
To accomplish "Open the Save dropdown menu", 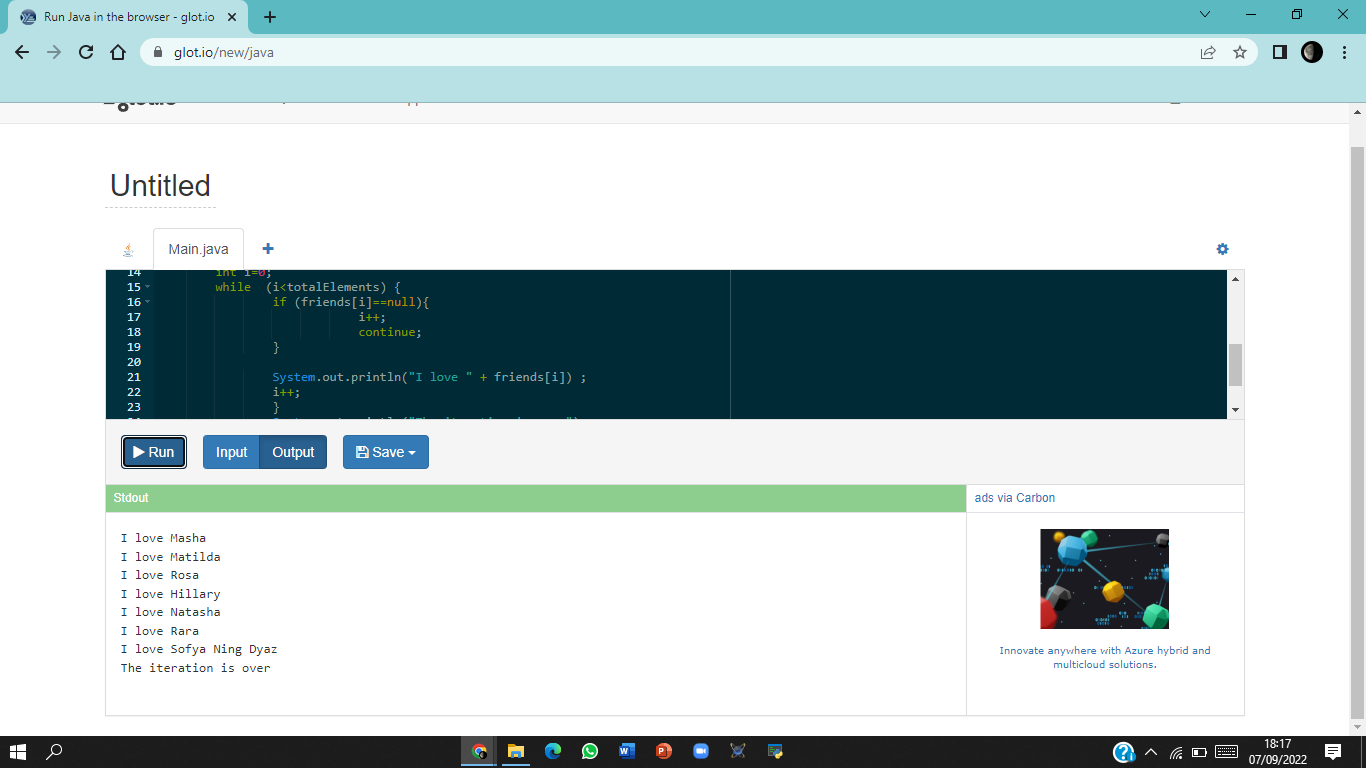I will tap(385, 452).
